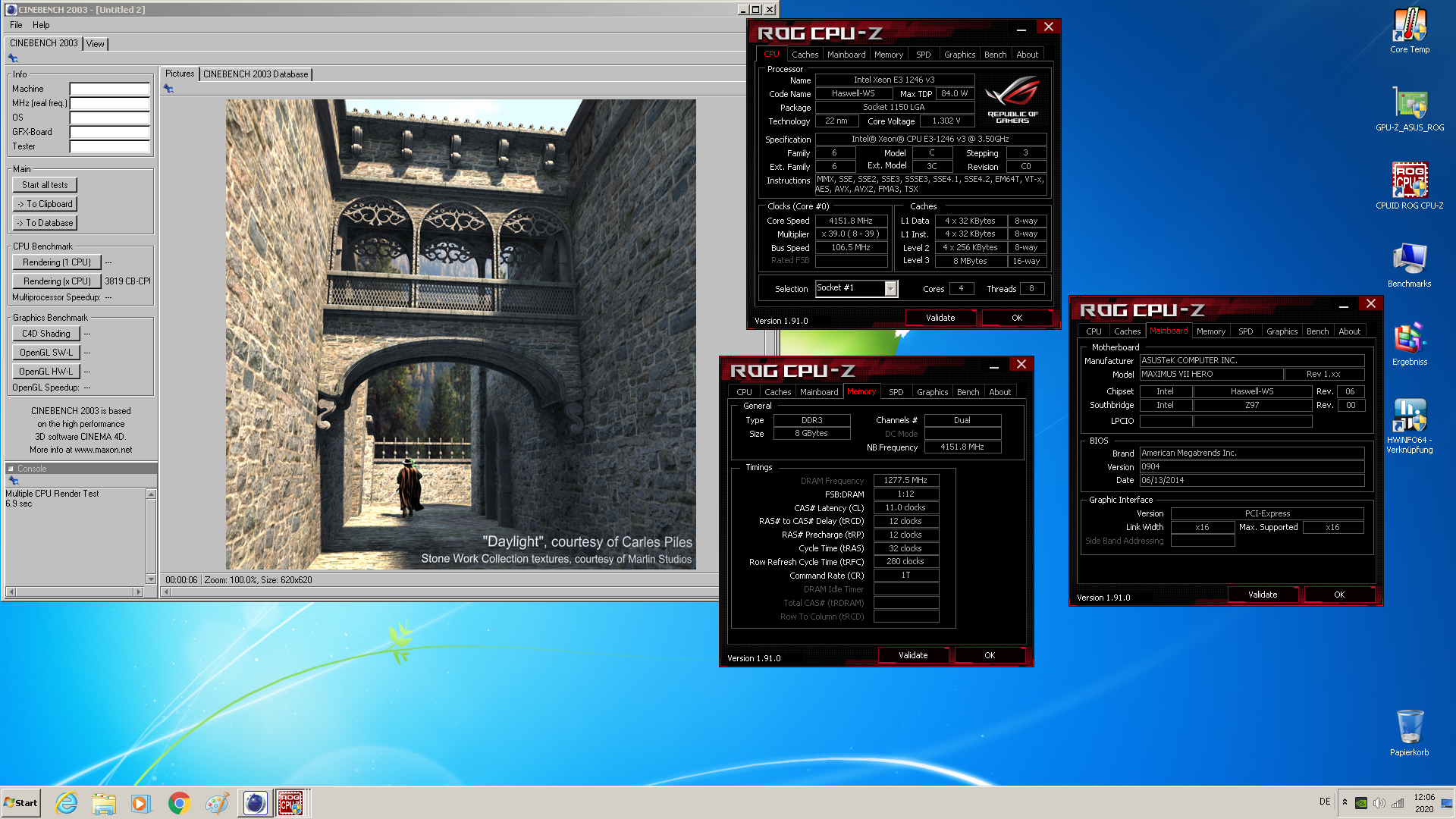Open Caches tab in top CPU-Z window
1456x819 pixels.
805,55
